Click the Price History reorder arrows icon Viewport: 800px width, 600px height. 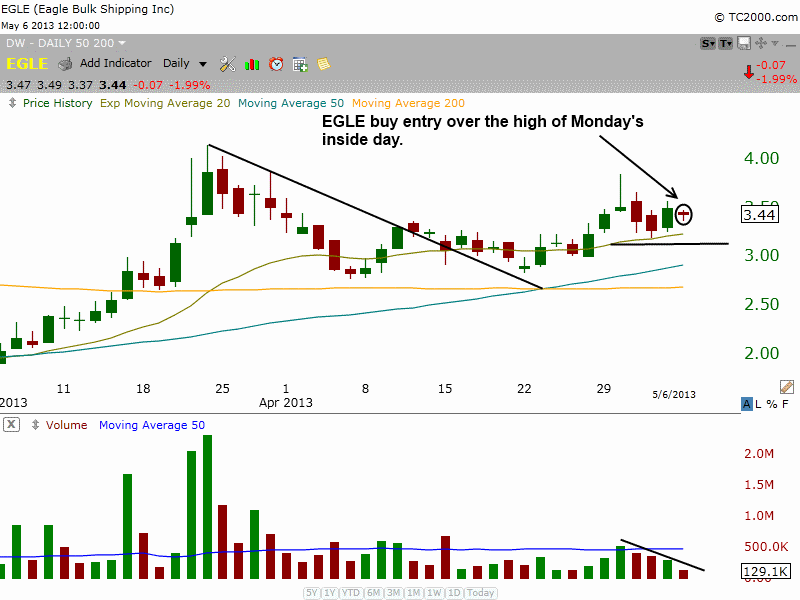coord(12,103)
